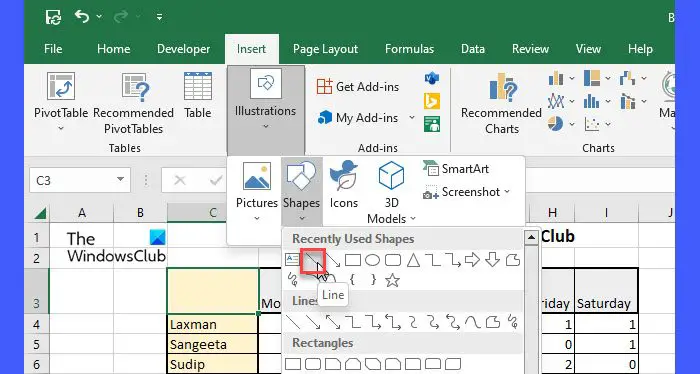The width and height of the screenshot is (700, 374).
Task: Click the Undo arrow icon
Action: [82, 17]
